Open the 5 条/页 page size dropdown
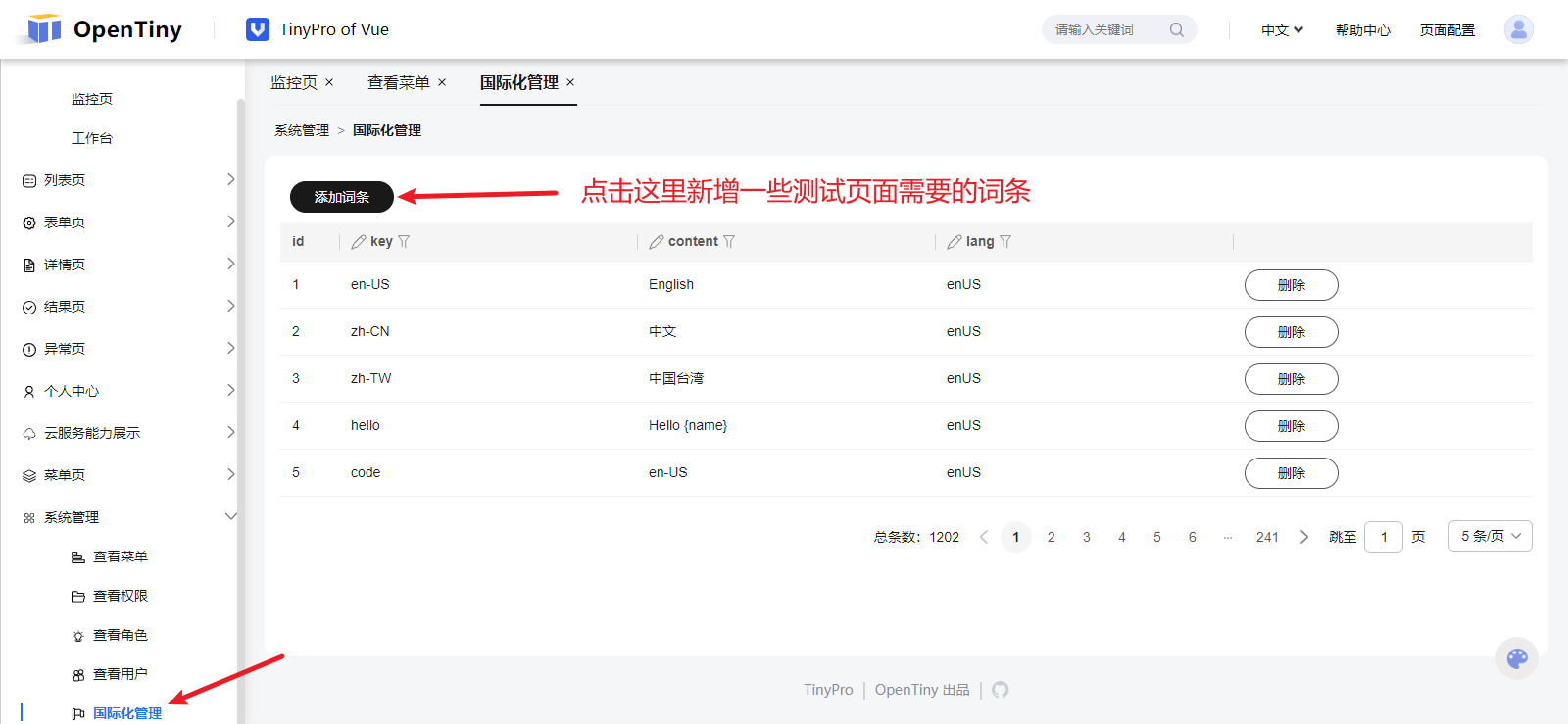The height and width of the screenshot is (724, 1568). 1490,536
